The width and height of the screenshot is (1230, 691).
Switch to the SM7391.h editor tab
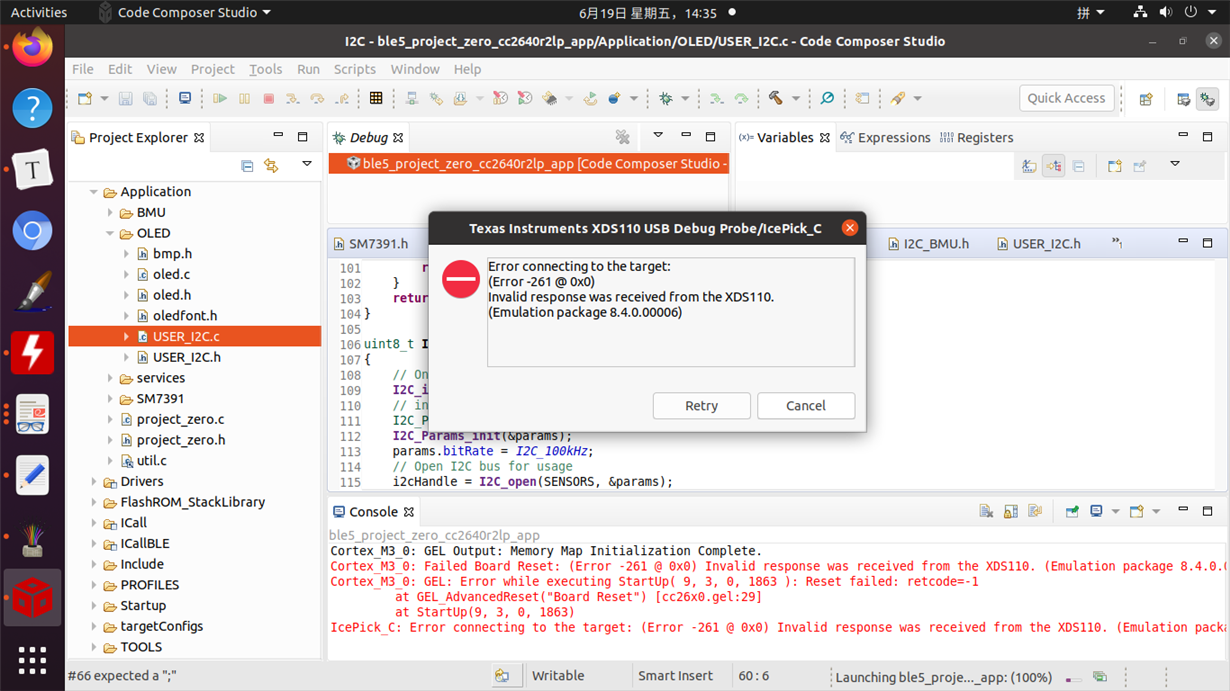point(370,244)
